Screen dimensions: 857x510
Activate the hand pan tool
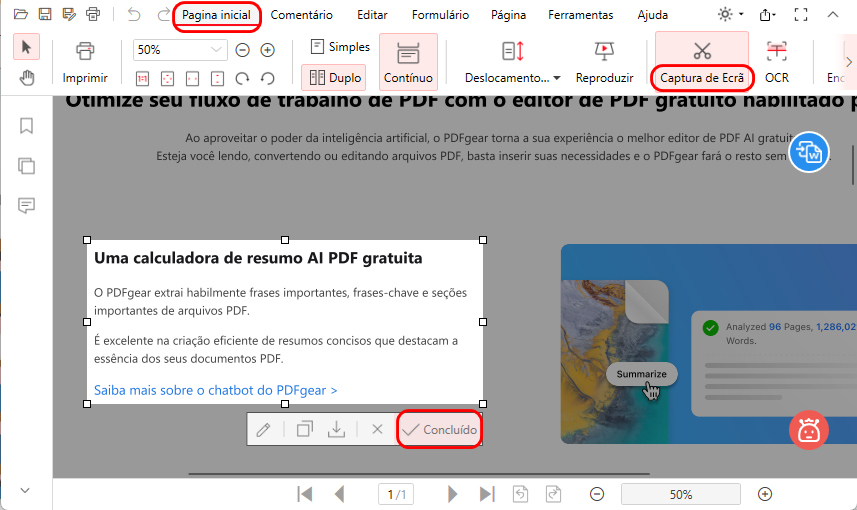point(26,78)
